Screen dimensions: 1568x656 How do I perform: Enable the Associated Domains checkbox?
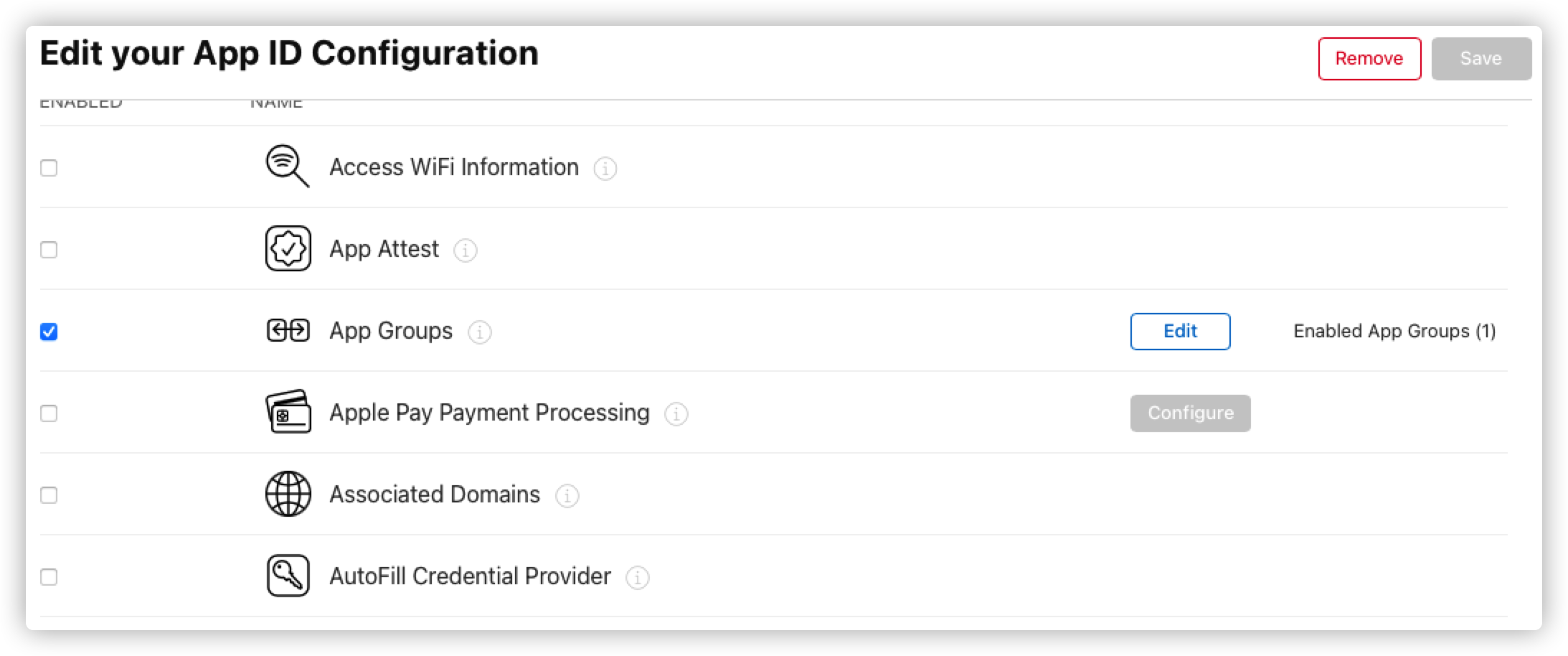pyautogui.click(x=49, y=495)
